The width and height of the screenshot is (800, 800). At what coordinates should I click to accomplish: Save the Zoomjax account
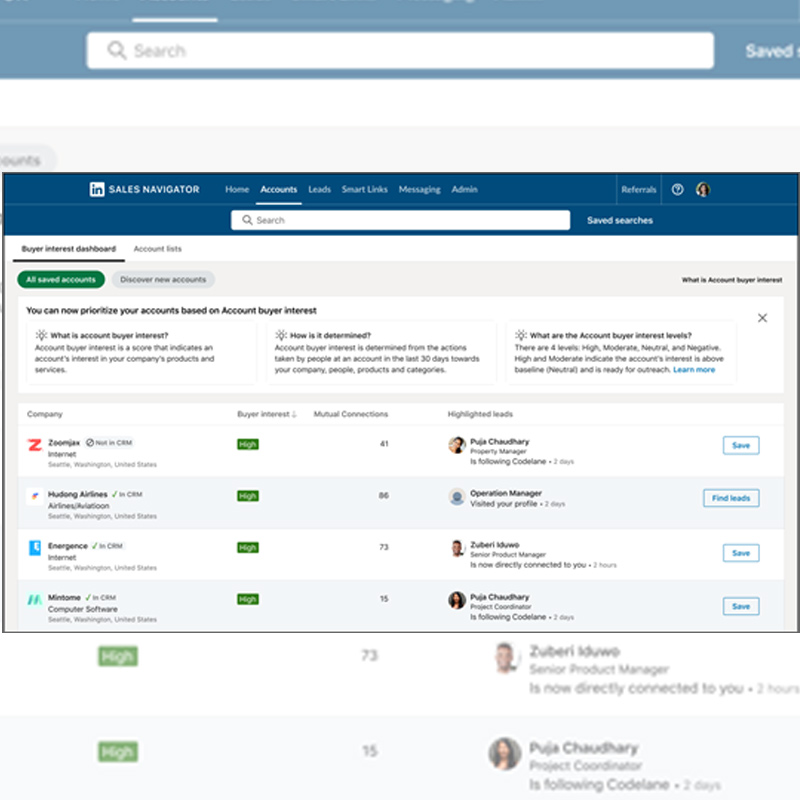click(740, 445)
